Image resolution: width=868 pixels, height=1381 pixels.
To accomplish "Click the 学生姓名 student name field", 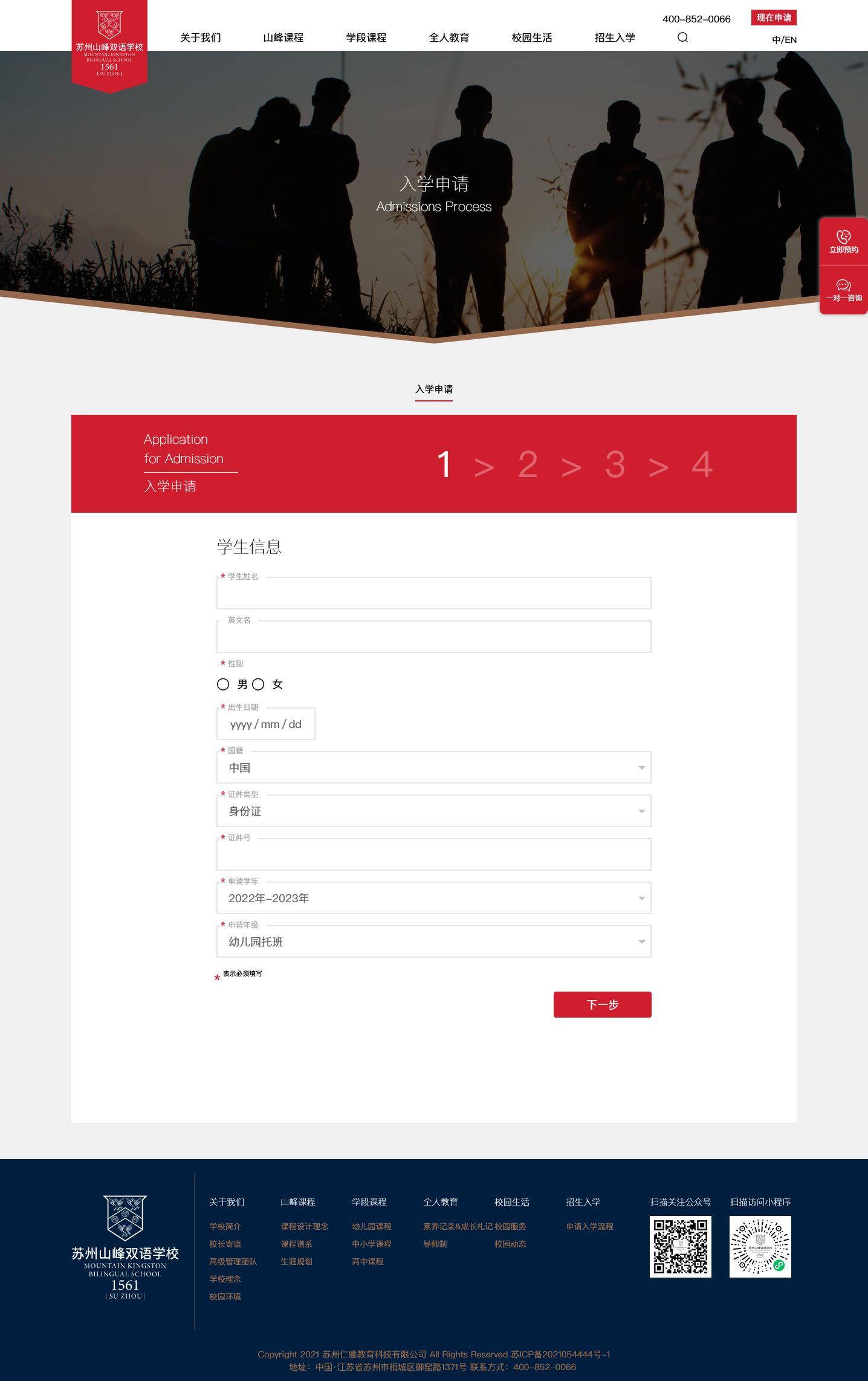I will (x=433, y=594).
